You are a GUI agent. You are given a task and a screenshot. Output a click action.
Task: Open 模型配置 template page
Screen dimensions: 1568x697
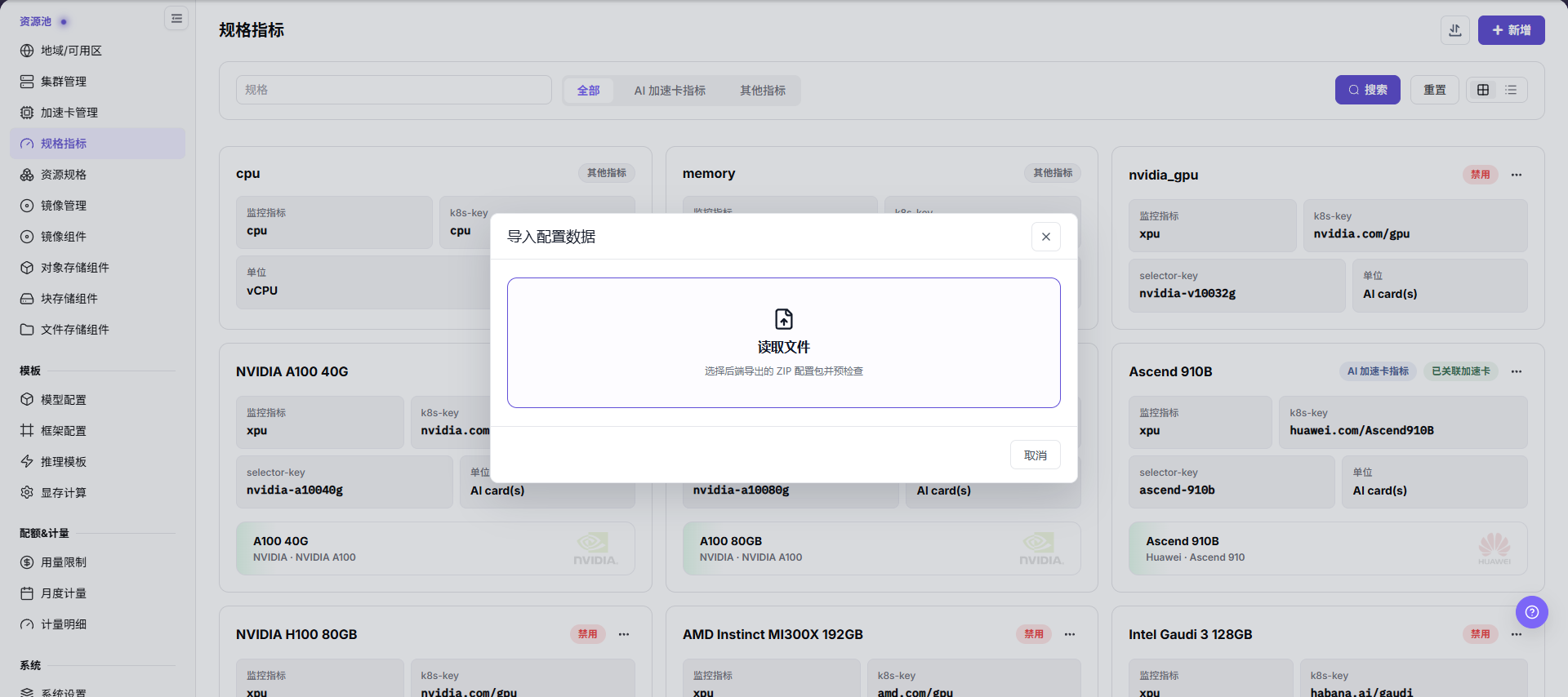coord(98,400)
